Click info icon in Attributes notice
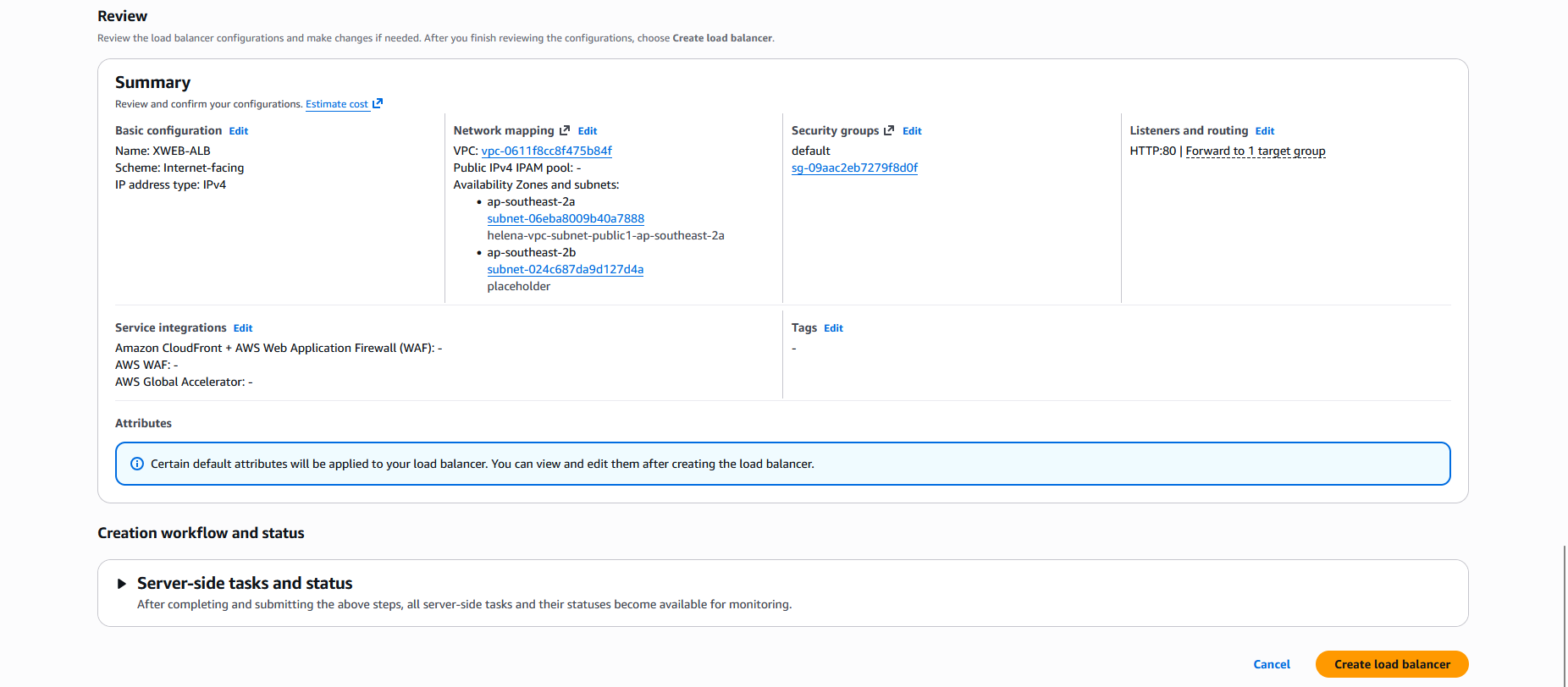 (x=137, y=464)
